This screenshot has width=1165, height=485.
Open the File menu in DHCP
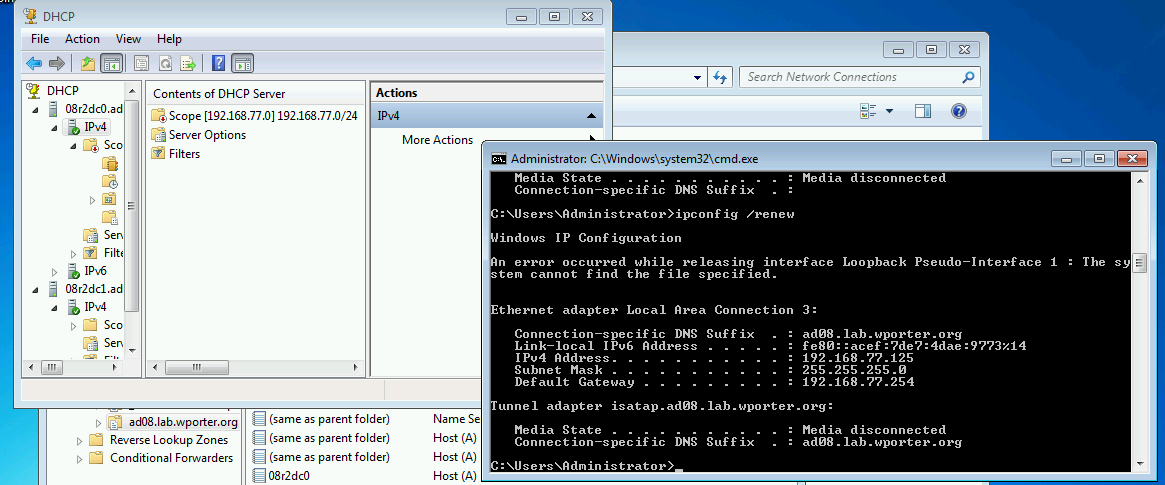pyautogui.click(x=40, y=39)
